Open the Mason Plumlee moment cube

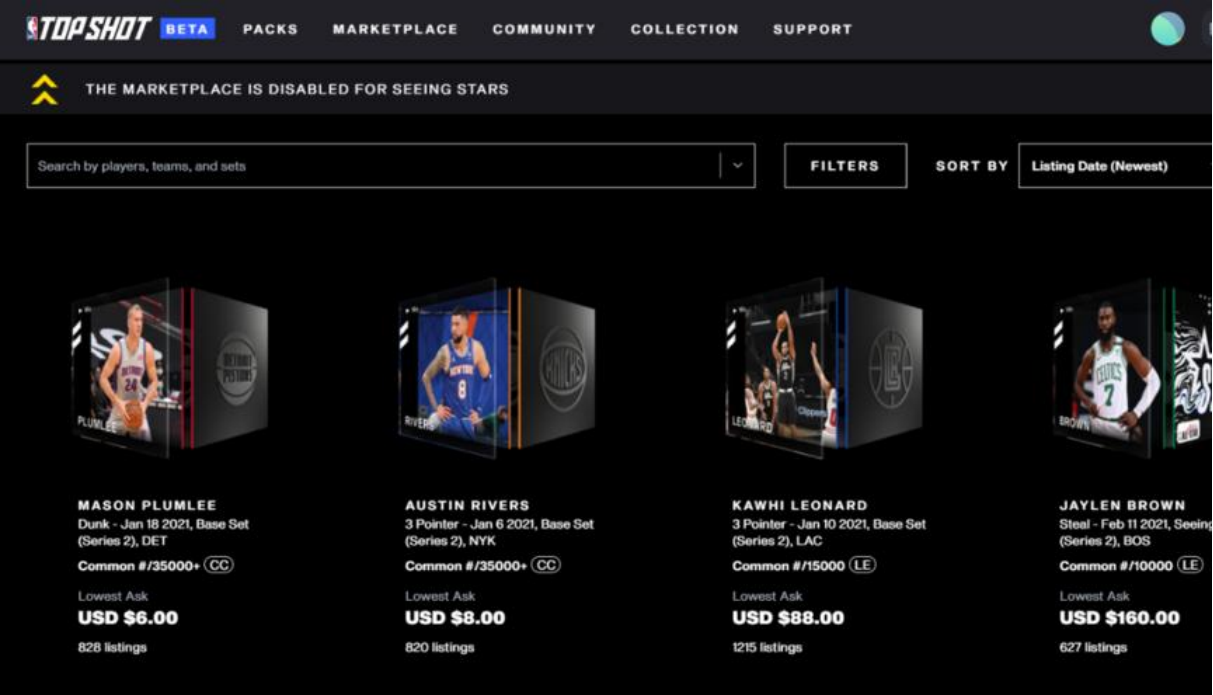[170, 367]
